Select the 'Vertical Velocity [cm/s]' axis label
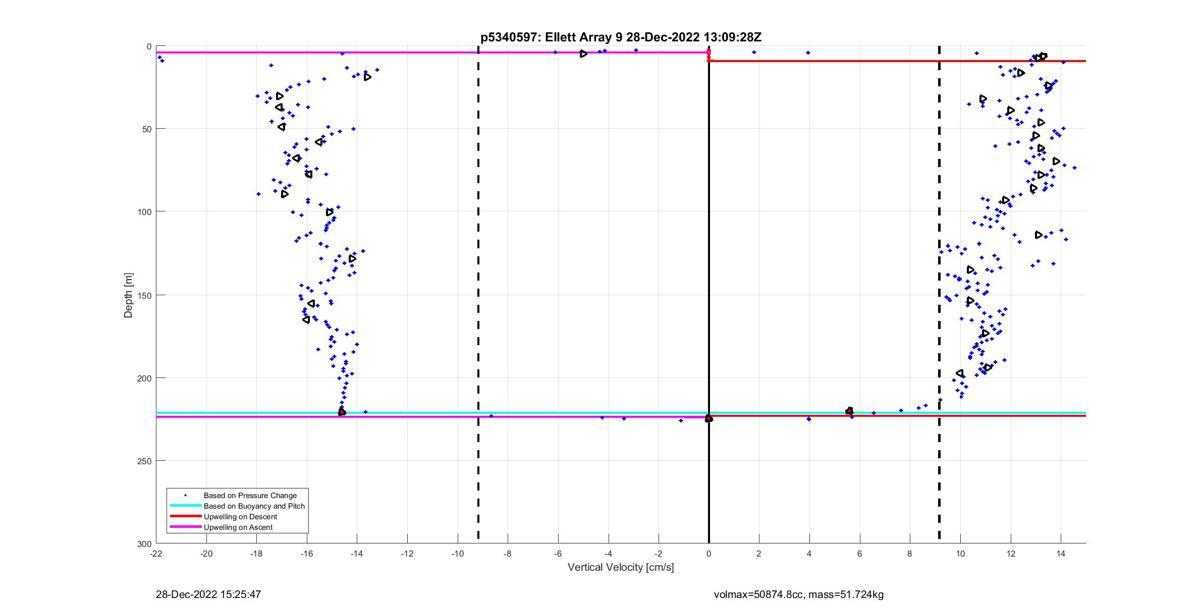Screen dimensions: 1200x611 (x=621, y=568)
